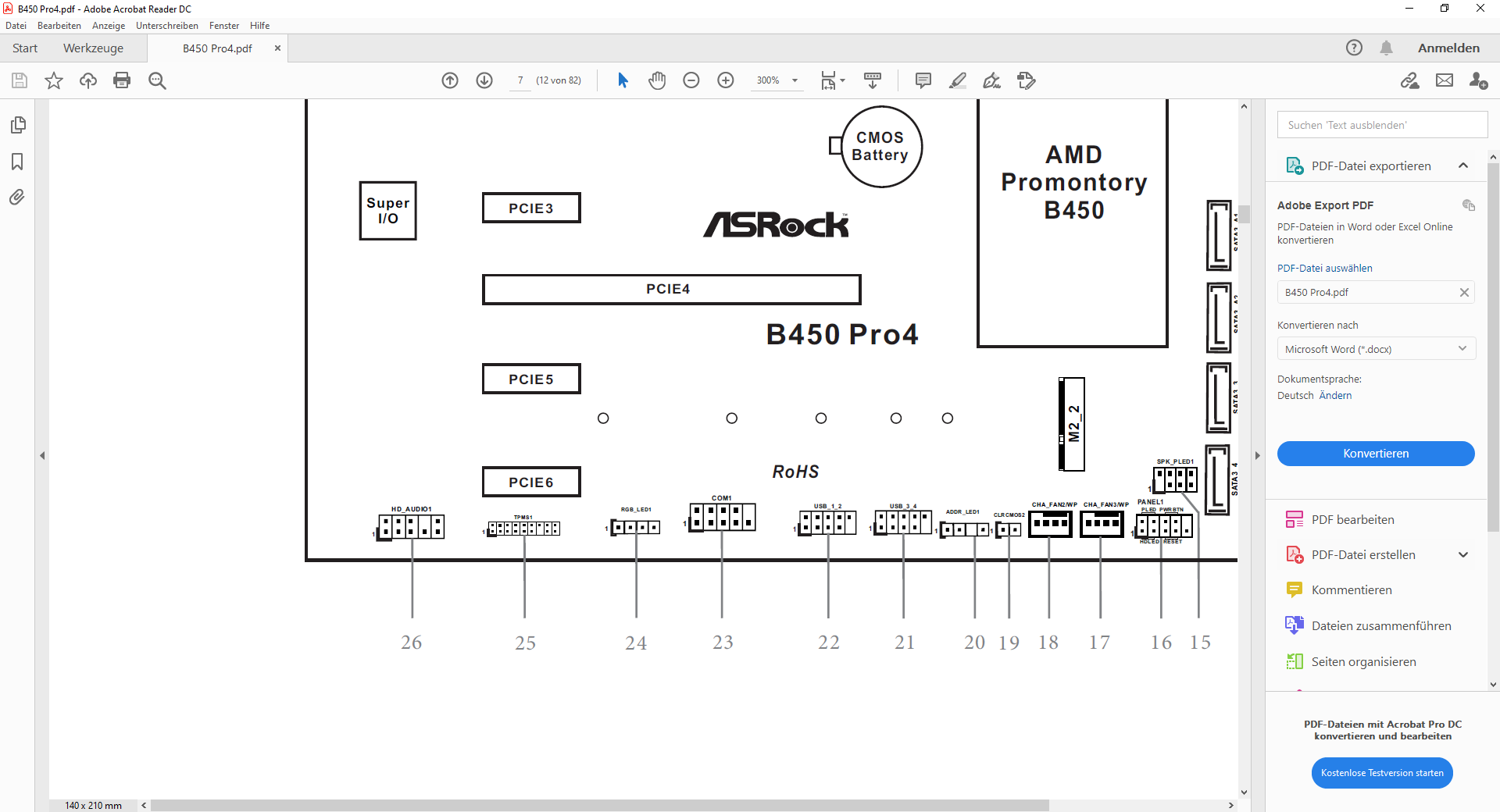Viewport: 1500px width, 812px height.
Task: Go to previous page with the up arrow
Action: [x=450, y=80]
